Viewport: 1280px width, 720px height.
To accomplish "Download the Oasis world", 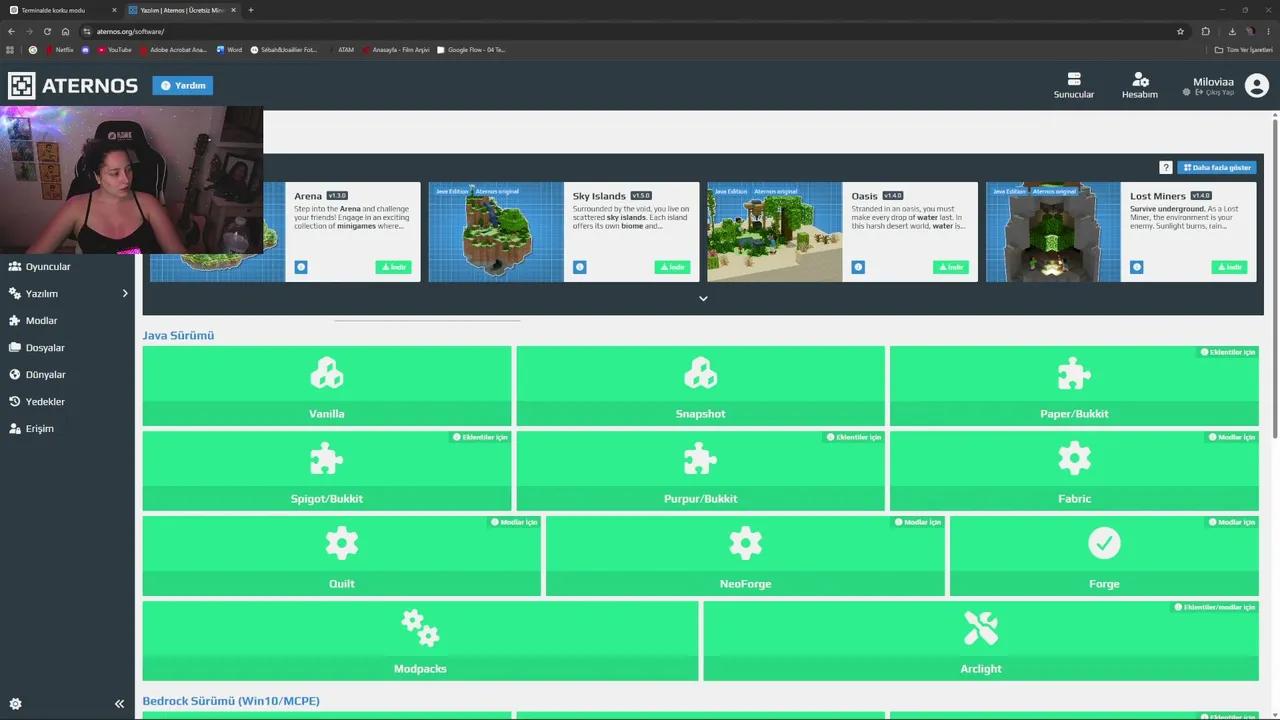I will click(951, 267).
